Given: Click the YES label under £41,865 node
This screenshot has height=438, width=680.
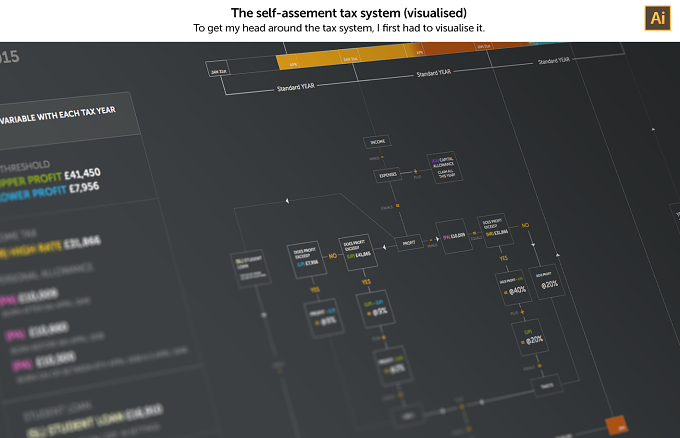Looking at the screenshot, I should pyautogui.click(x=366, y=282).
